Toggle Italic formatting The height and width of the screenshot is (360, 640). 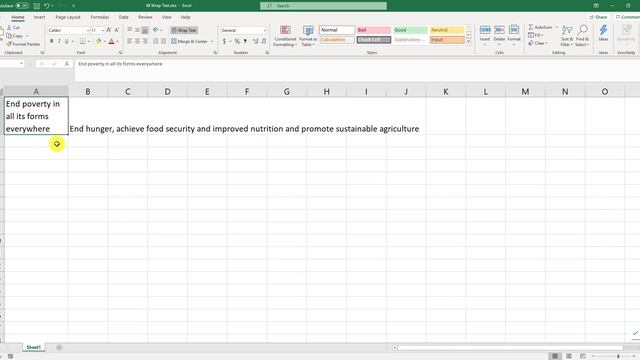point(59,41)
